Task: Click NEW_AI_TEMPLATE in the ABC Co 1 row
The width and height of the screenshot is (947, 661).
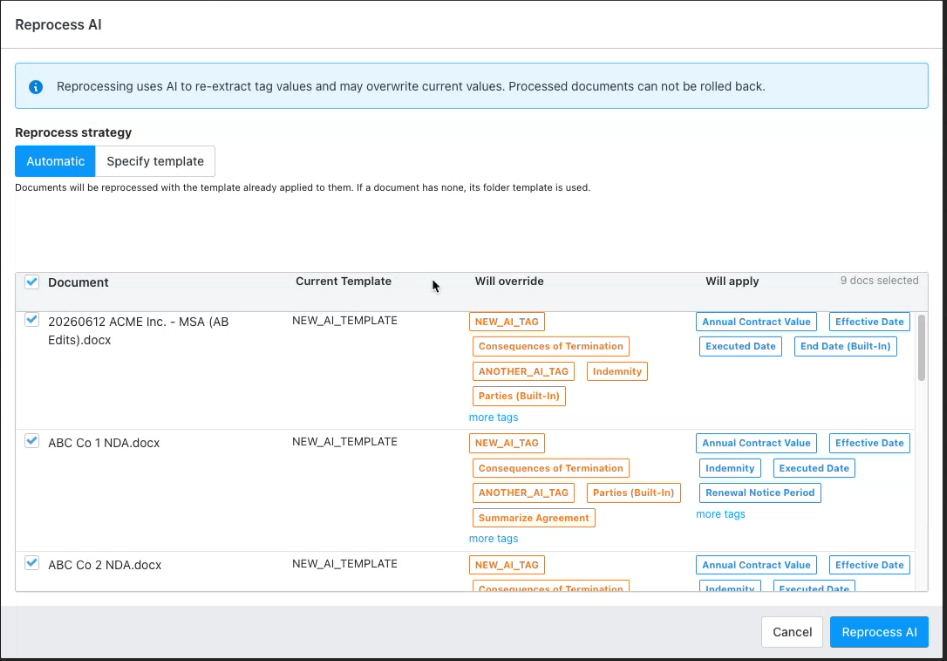Action: (x=345, y=442)
